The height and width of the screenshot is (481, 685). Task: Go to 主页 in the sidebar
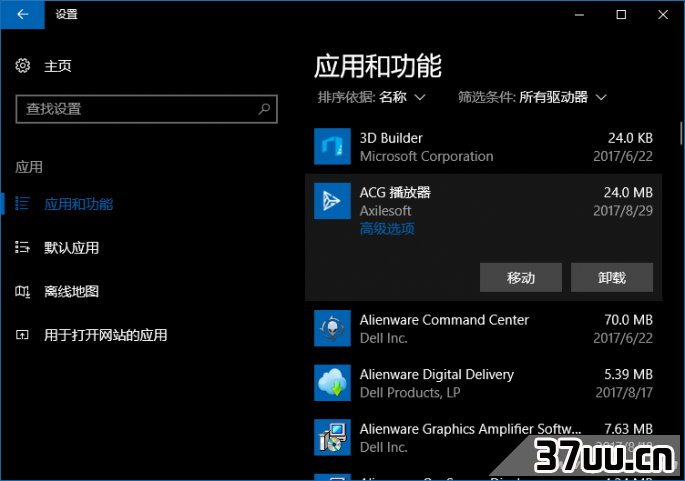pos(58,66)
